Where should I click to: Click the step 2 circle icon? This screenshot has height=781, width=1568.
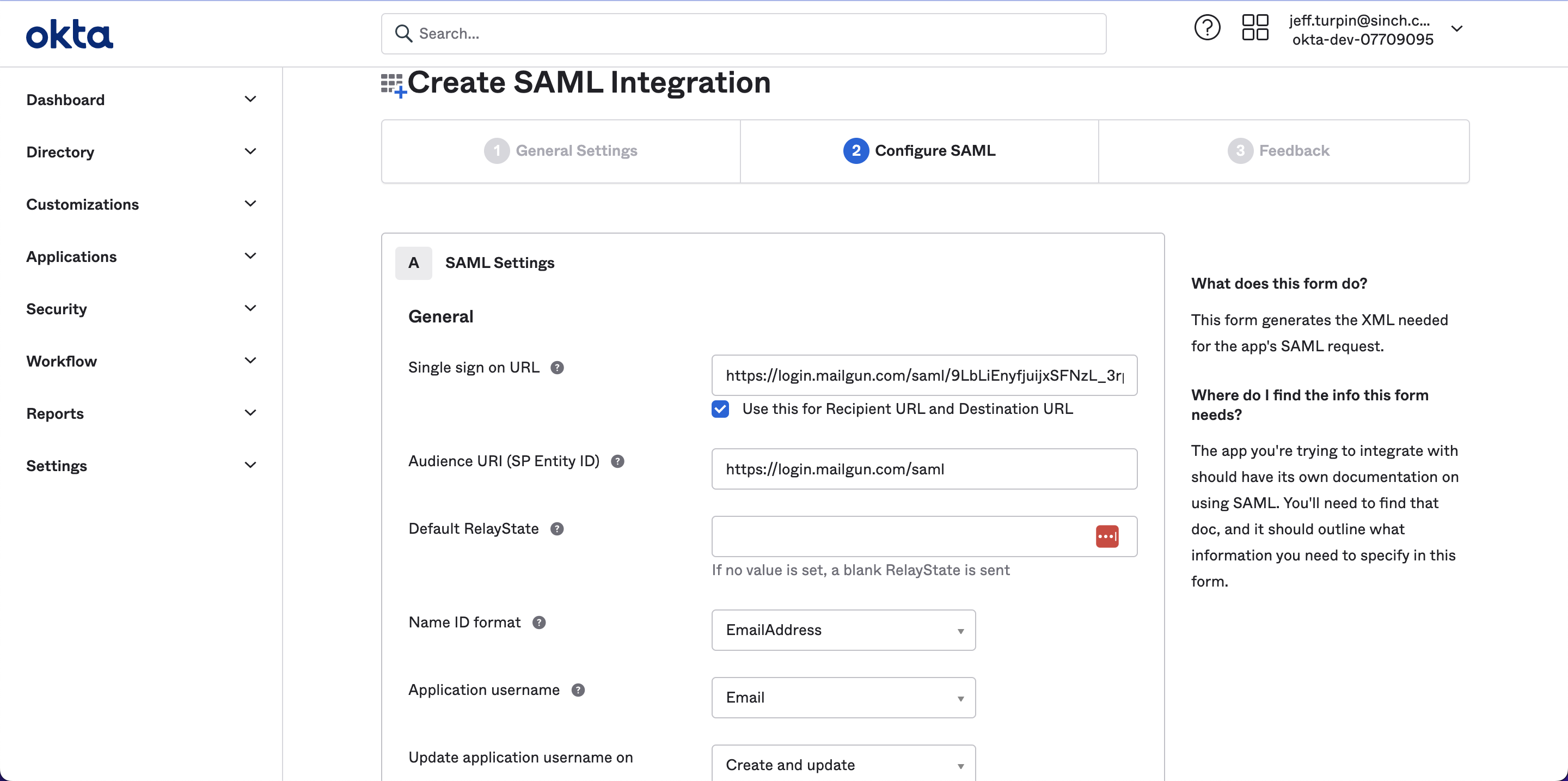tap(856, 151)
